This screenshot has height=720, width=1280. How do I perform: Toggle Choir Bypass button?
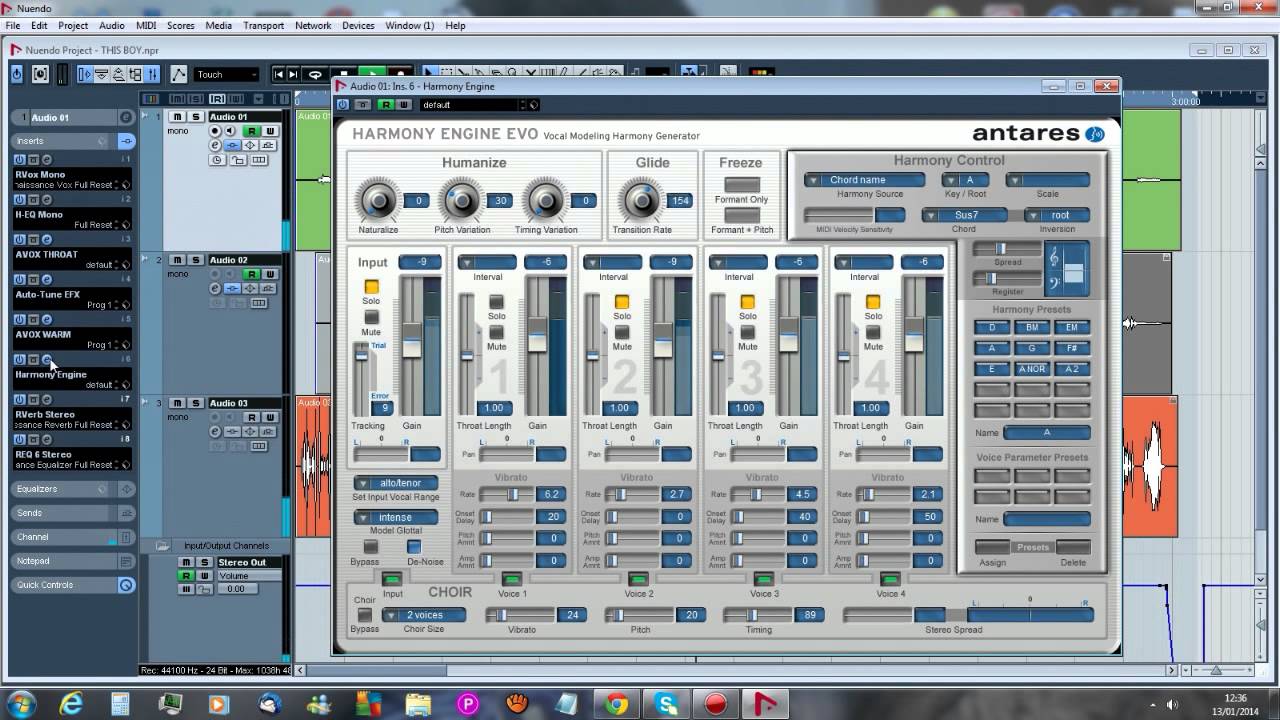(x=365, y=615)
